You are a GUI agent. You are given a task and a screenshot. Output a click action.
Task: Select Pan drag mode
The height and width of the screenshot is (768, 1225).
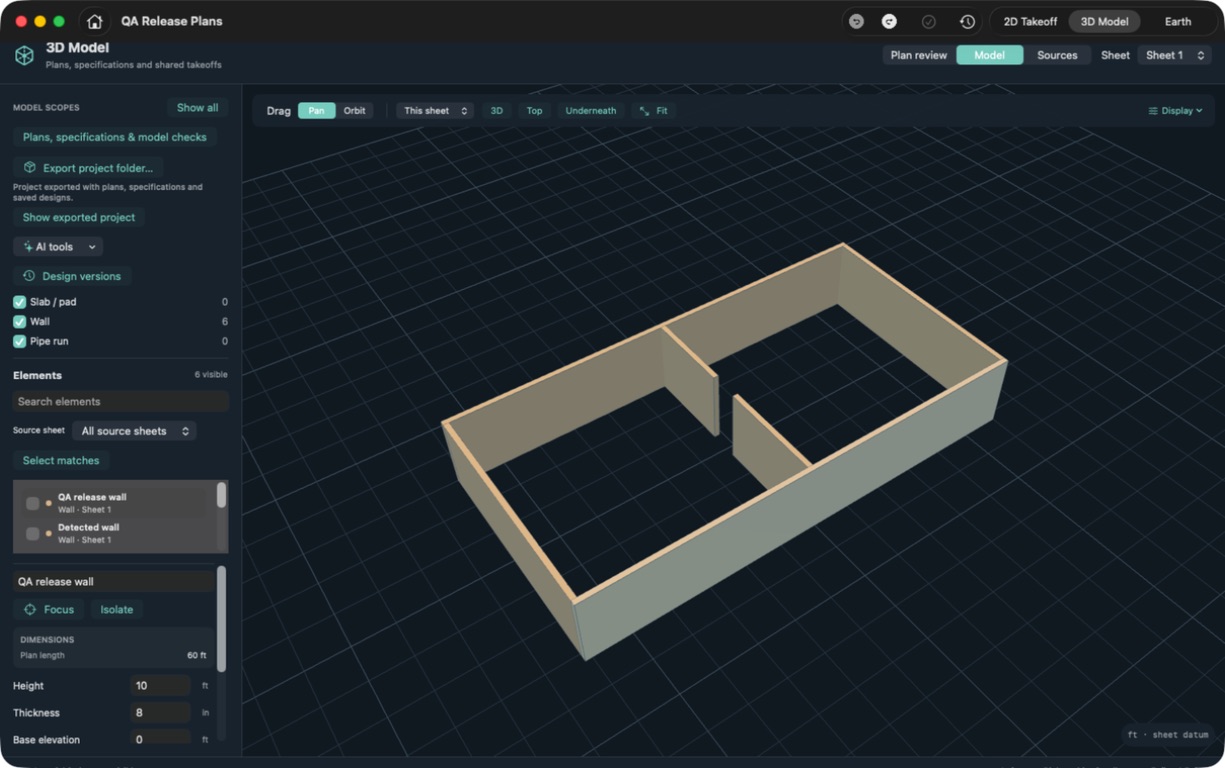point(316,111)
